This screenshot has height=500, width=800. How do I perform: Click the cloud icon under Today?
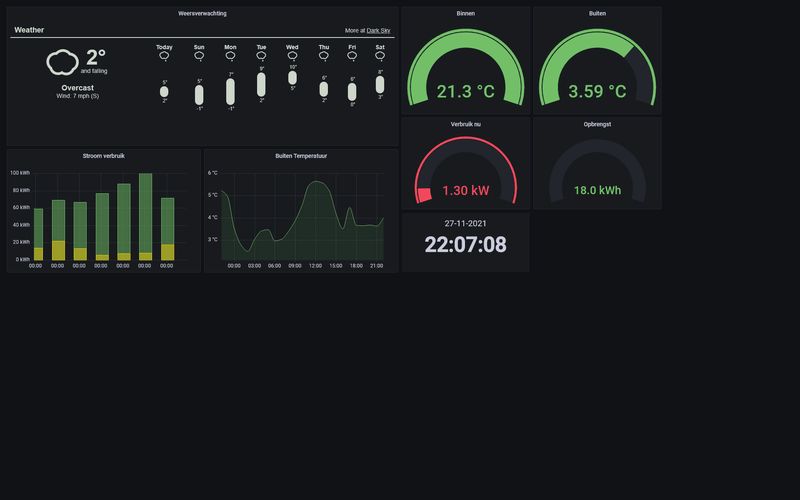point(164,56)
